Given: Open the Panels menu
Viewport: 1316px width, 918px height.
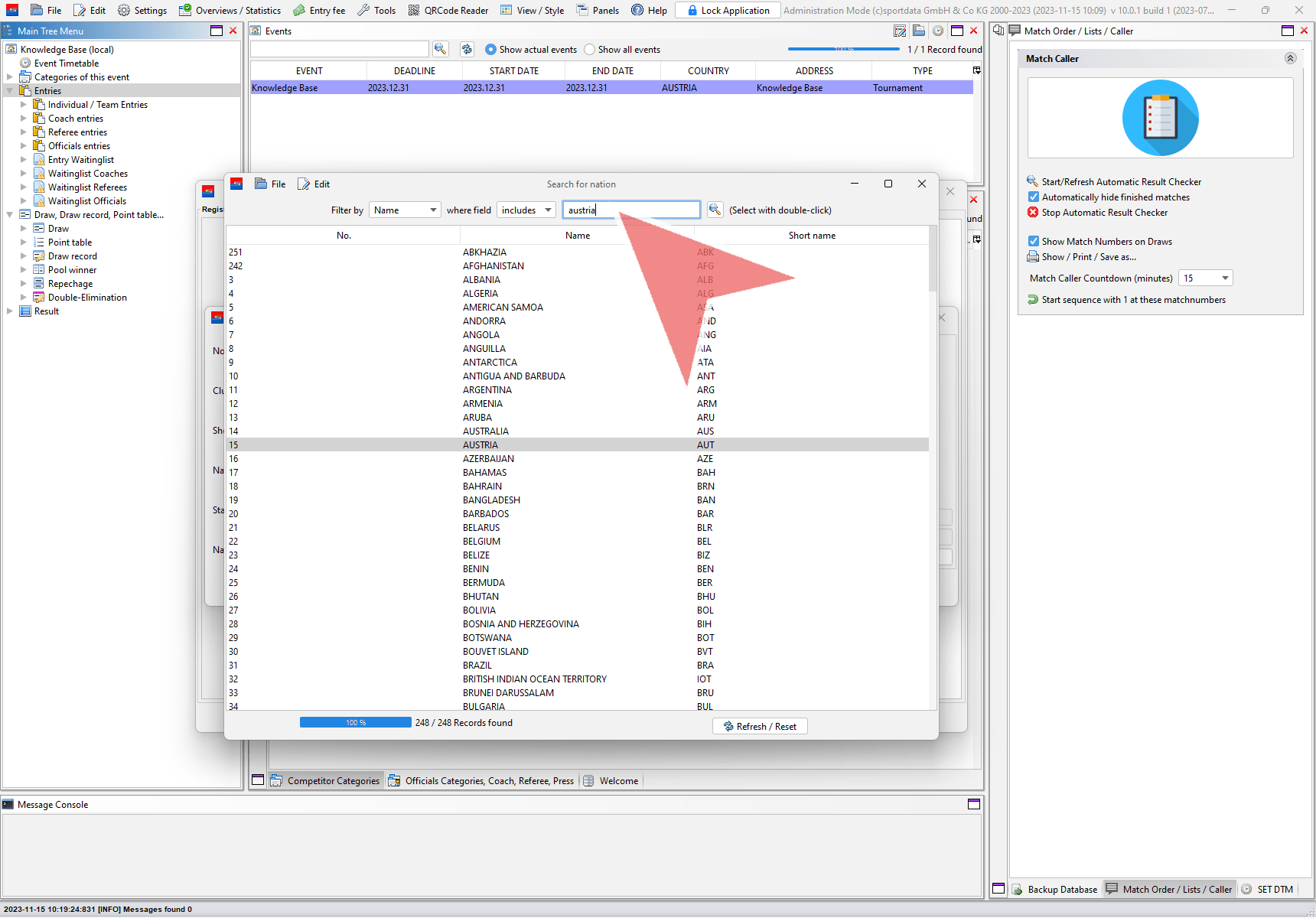Looking at the screenshot, I should click(x=598, y=10).
